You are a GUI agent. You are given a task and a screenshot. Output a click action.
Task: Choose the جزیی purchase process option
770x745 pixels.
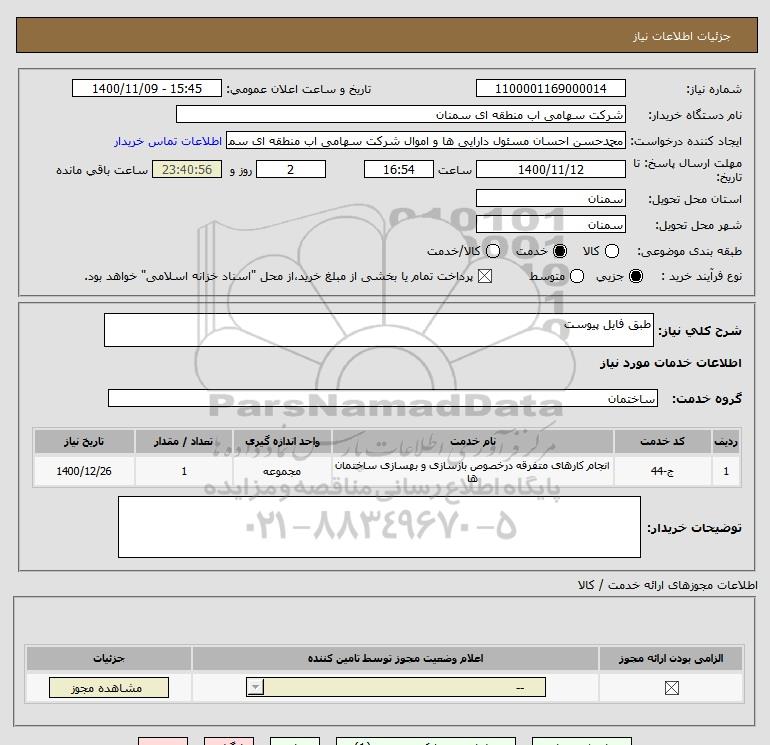coord(635,276)
